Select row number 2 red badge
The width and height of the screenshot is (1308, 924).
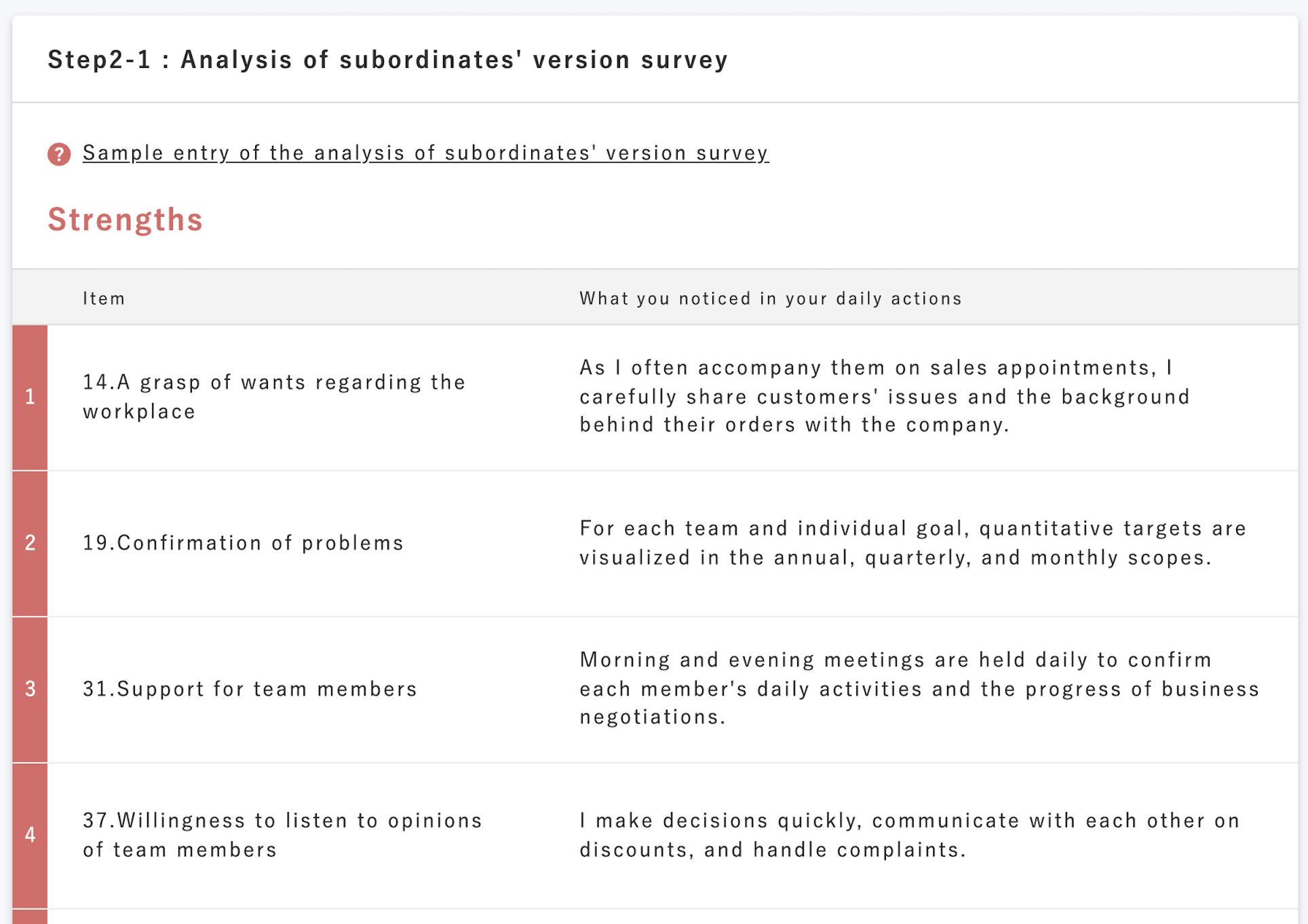[30, 543]
